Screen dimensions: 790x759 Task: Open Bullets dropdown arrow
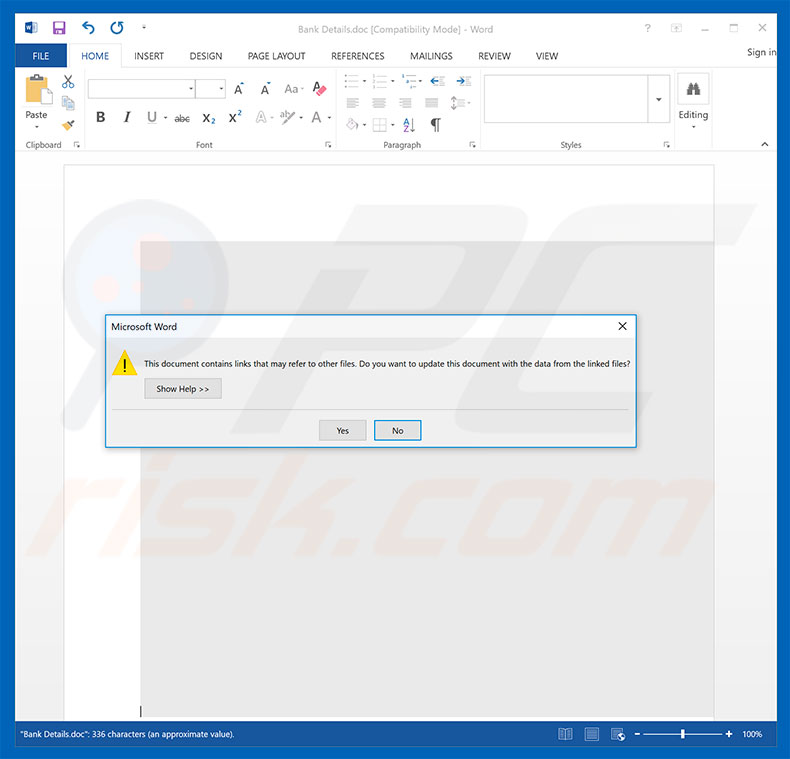tap(364, 81)
